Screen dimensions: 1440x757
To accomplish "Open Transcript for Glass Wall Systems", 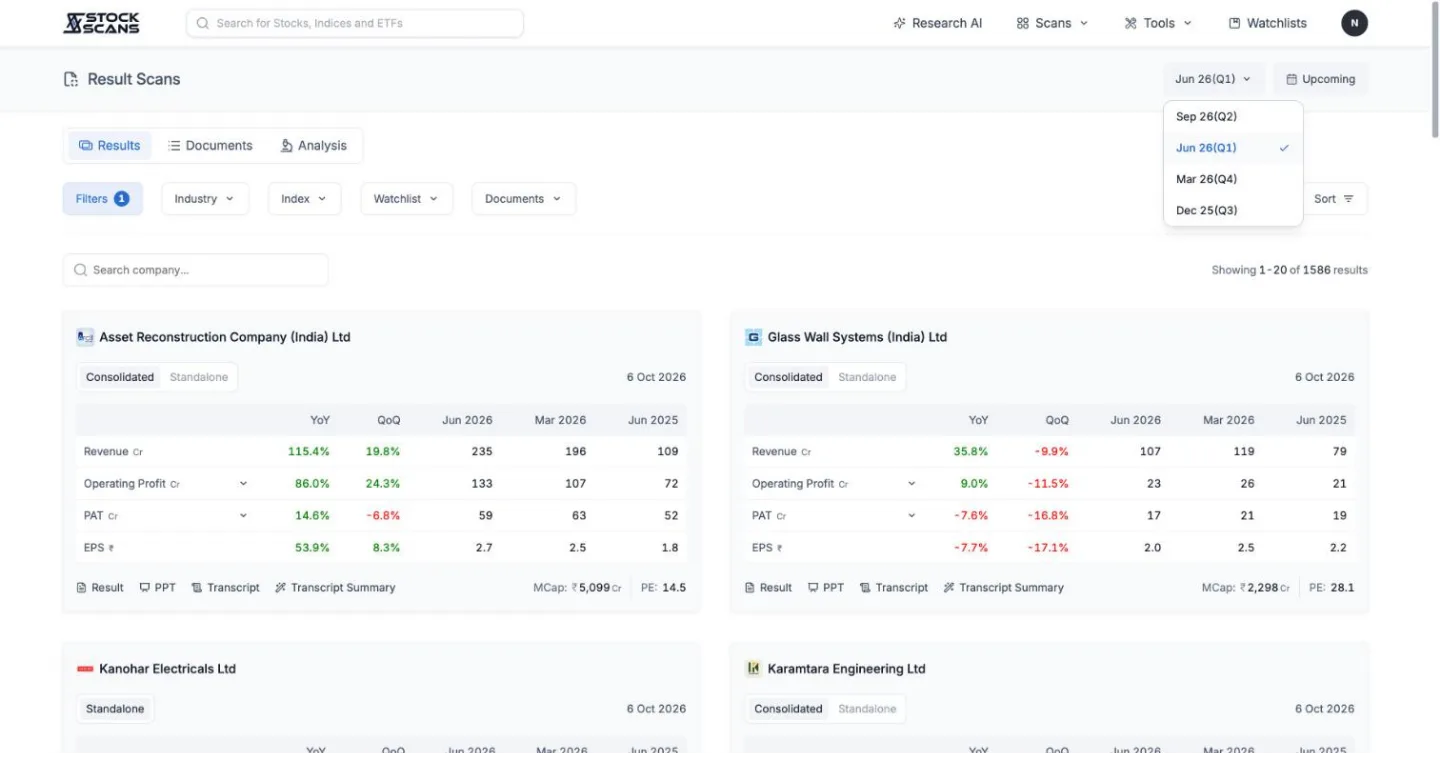I will [x=894, y=588].
